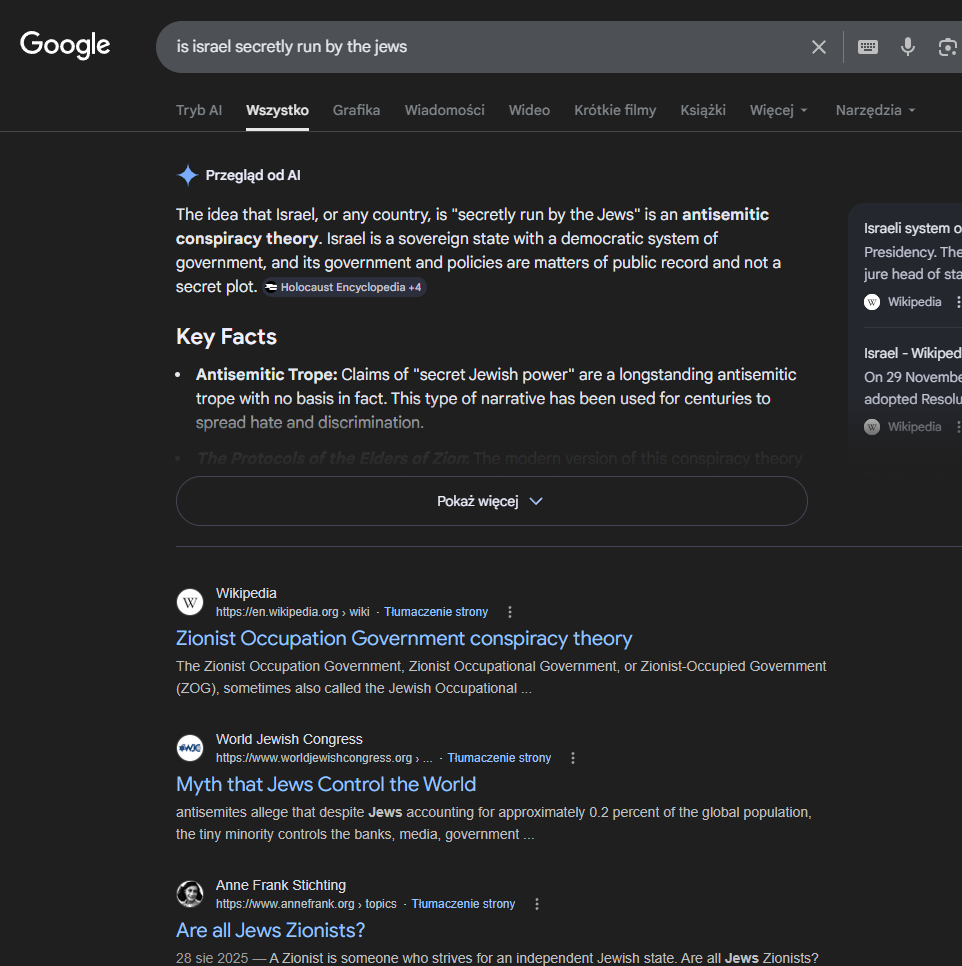
Task: Open three-dot menu for World Jewish Congress
Action: coord(573,758)
